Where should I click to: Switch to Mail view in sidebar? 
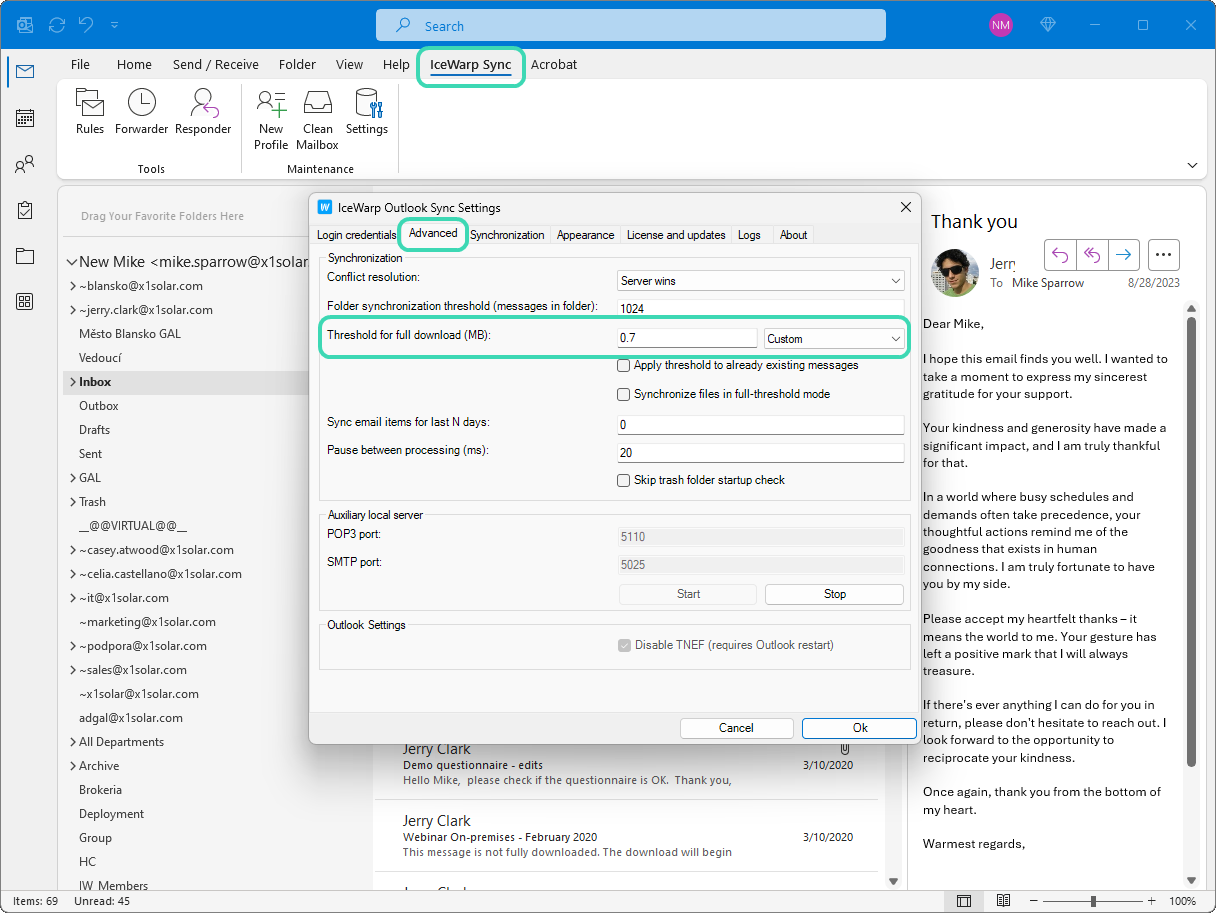25,71
